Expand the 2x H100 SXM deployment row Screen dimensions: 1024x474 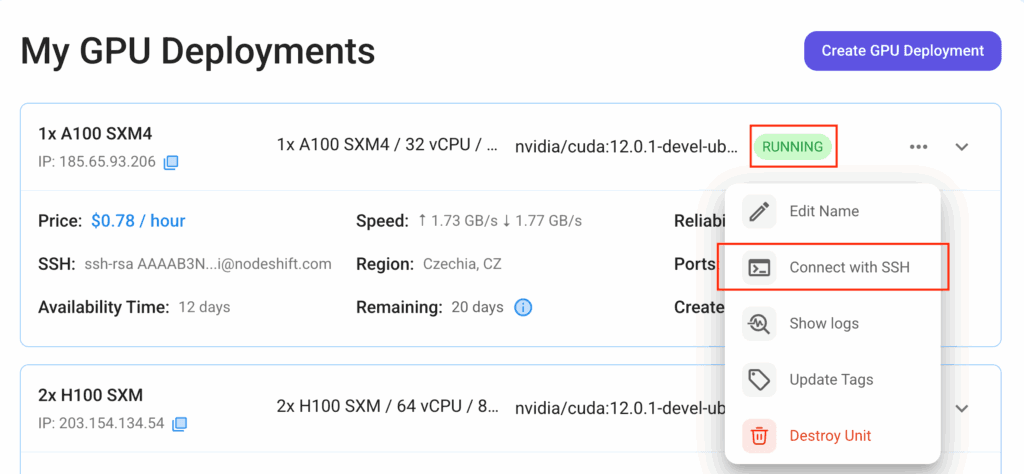(x=962, y=408)
